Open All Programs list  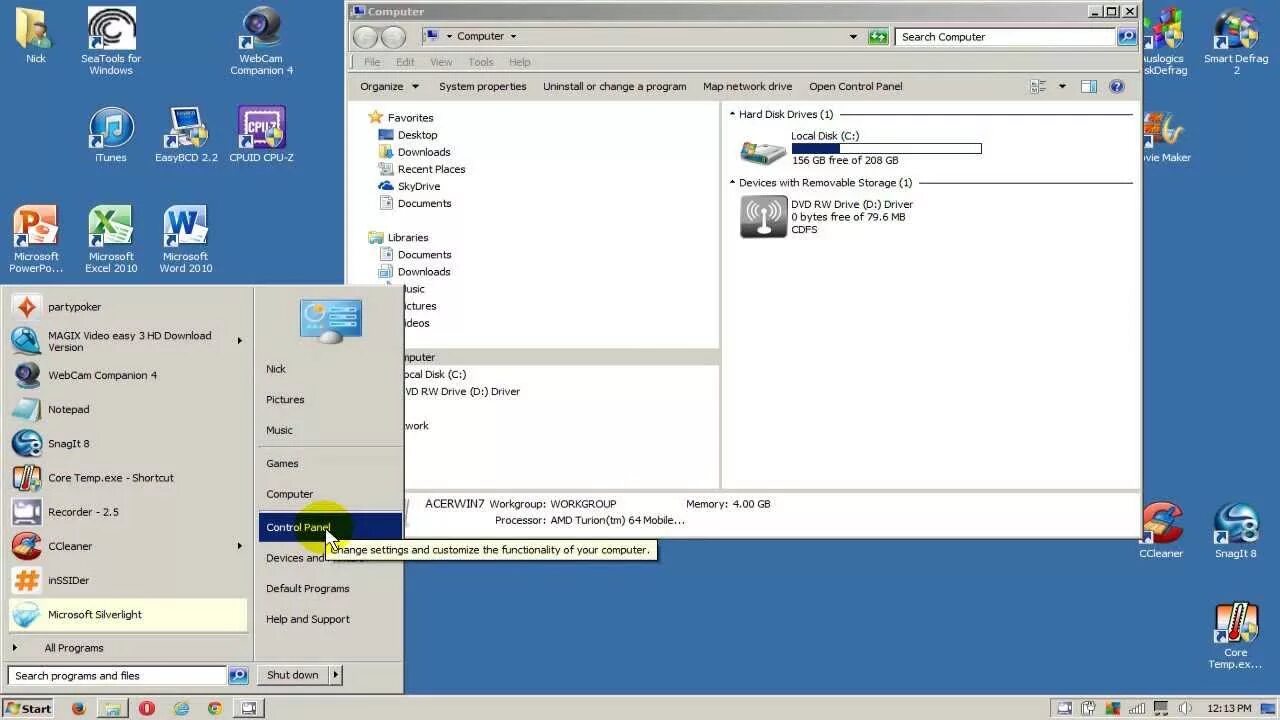click(x=74, y=648)
